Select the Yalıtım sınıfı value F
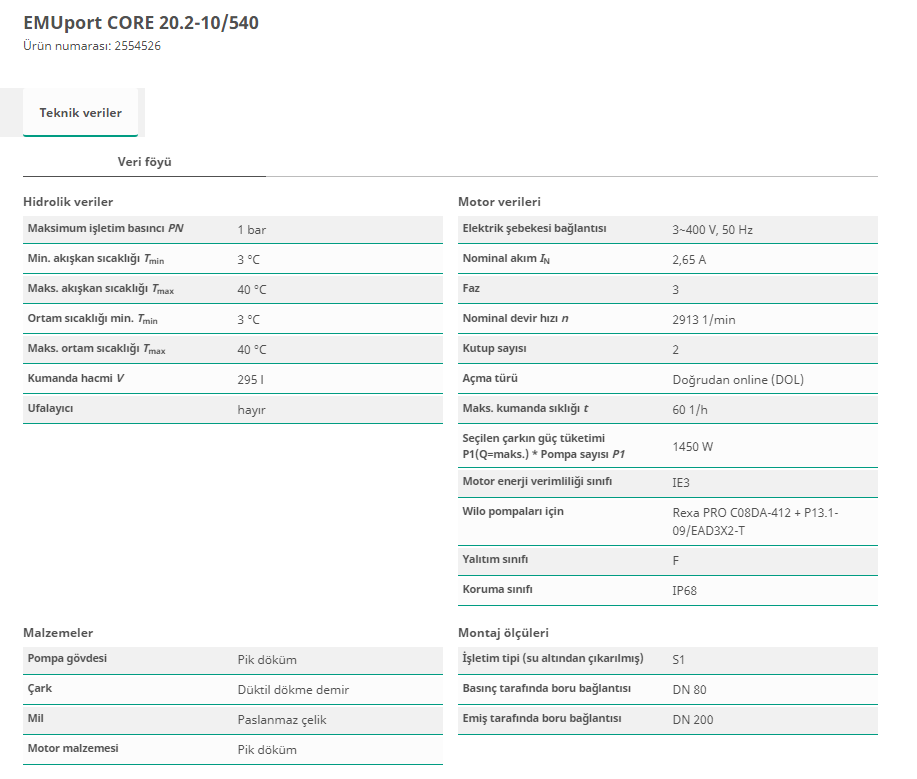Image resolution: width=917 pixels, height=779 pixels. pos(675,561)
